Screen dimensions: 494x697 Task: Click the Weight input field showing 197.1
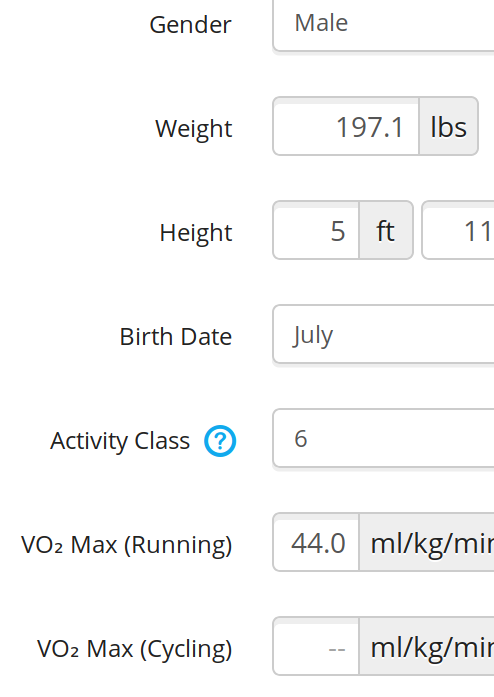click(346, 126)
